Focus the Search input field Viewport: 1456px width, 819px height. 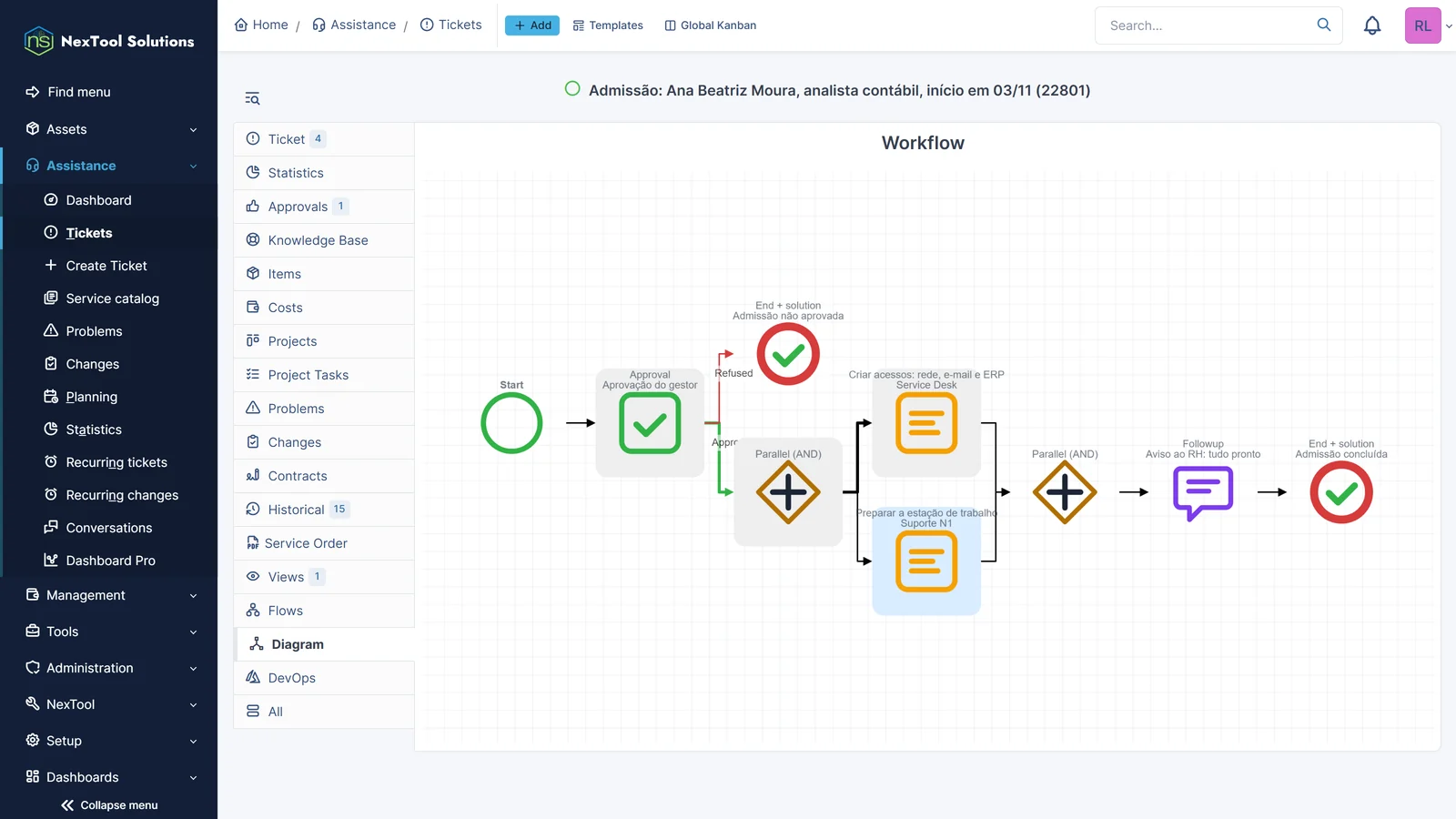coord(1208,25)
